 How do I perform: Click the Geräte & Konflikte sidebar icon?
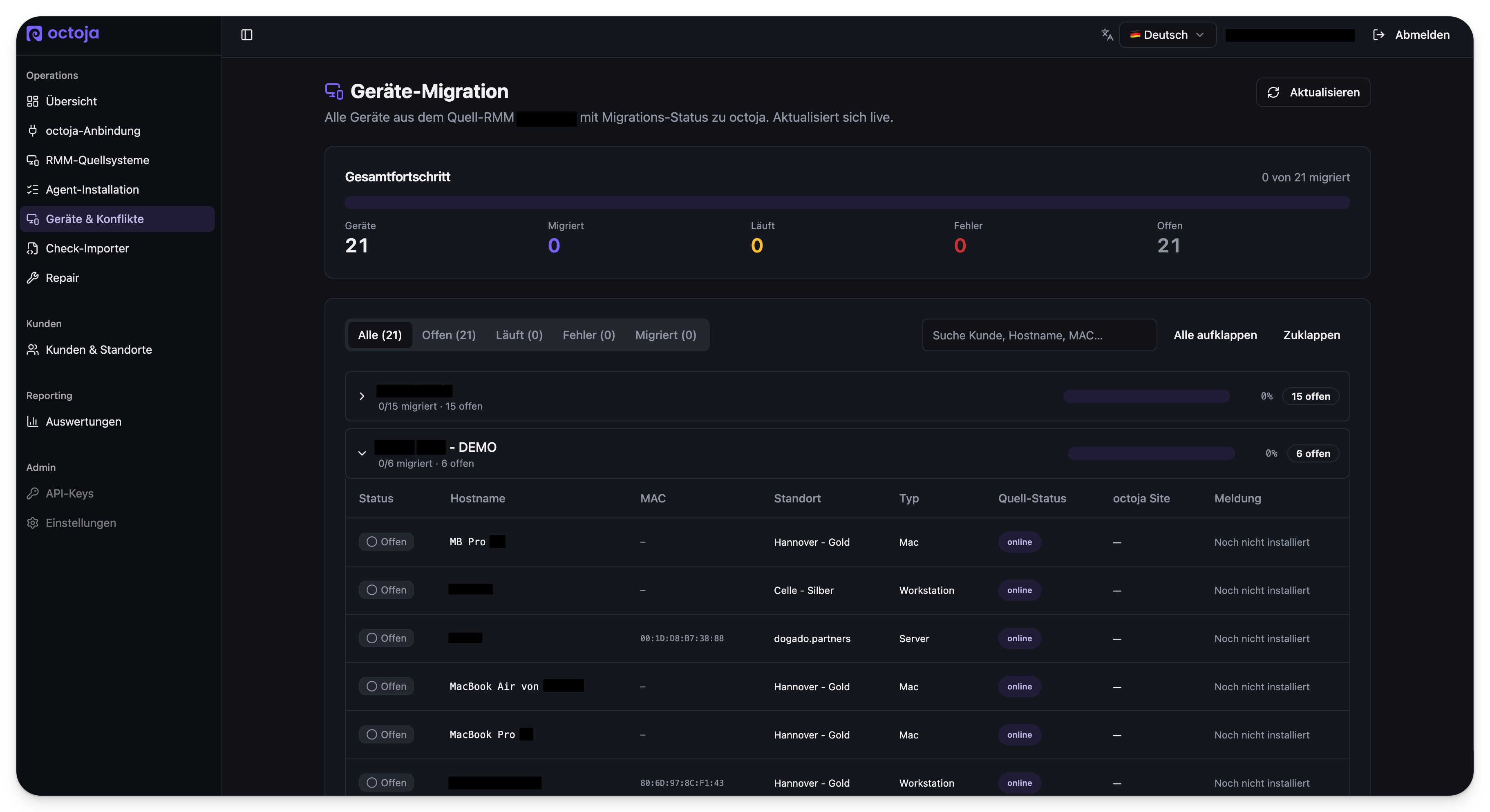[x=32, y=219]
